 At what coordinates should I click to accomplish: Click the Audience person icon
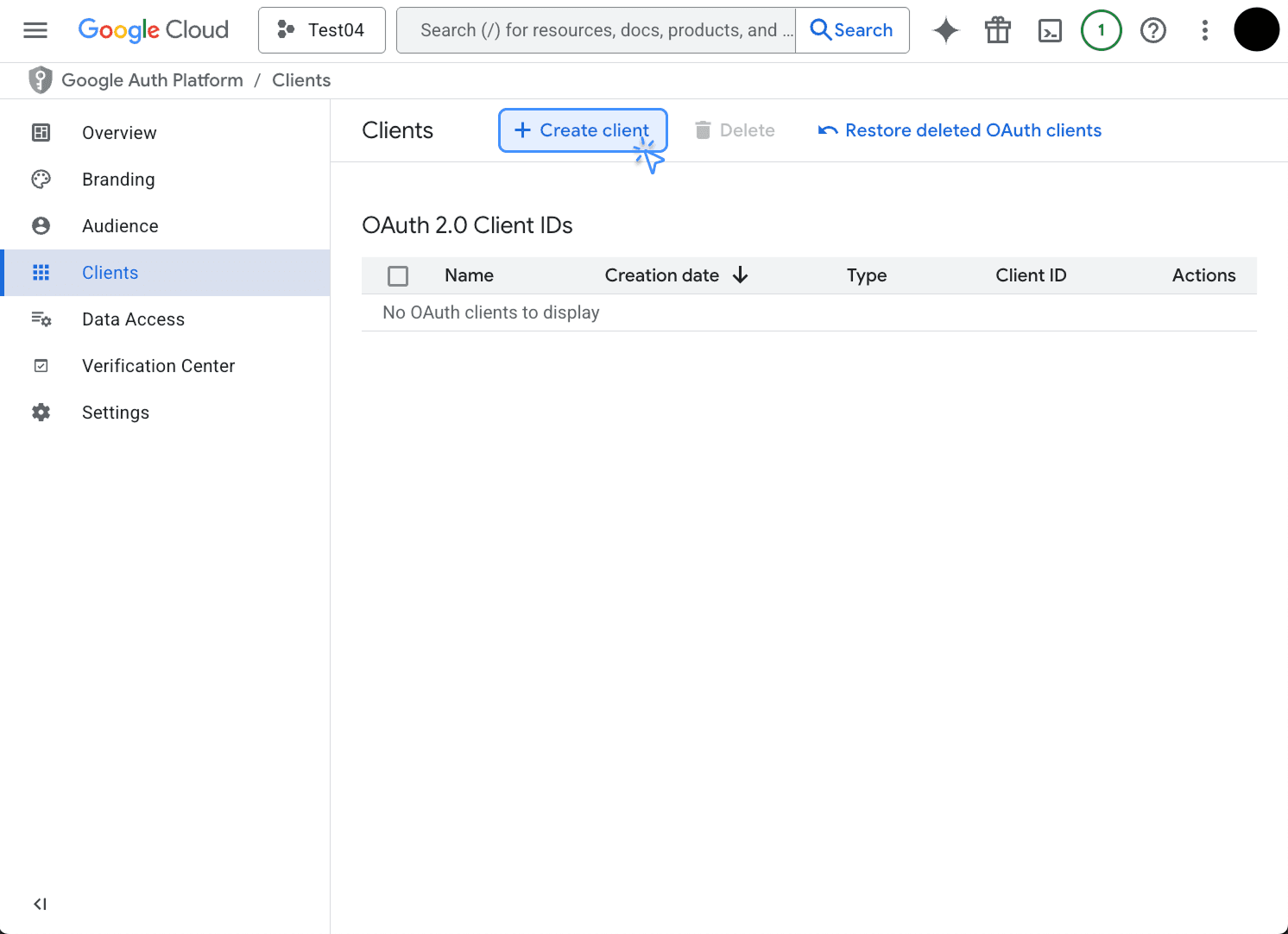click(x=41, y=225)
